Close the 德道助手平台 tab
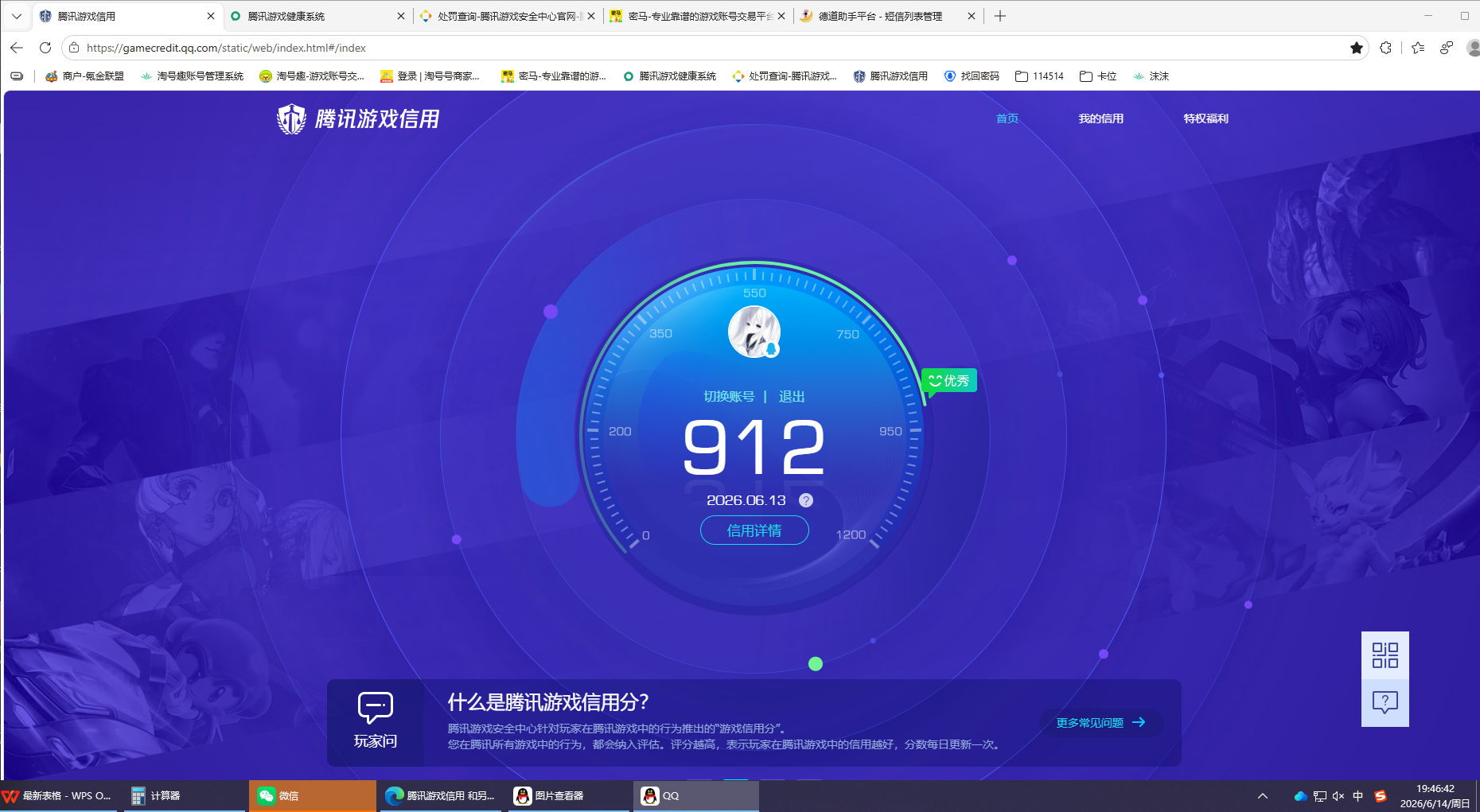This screenshot has height=812, width=1480. click(x=972, y=16)
